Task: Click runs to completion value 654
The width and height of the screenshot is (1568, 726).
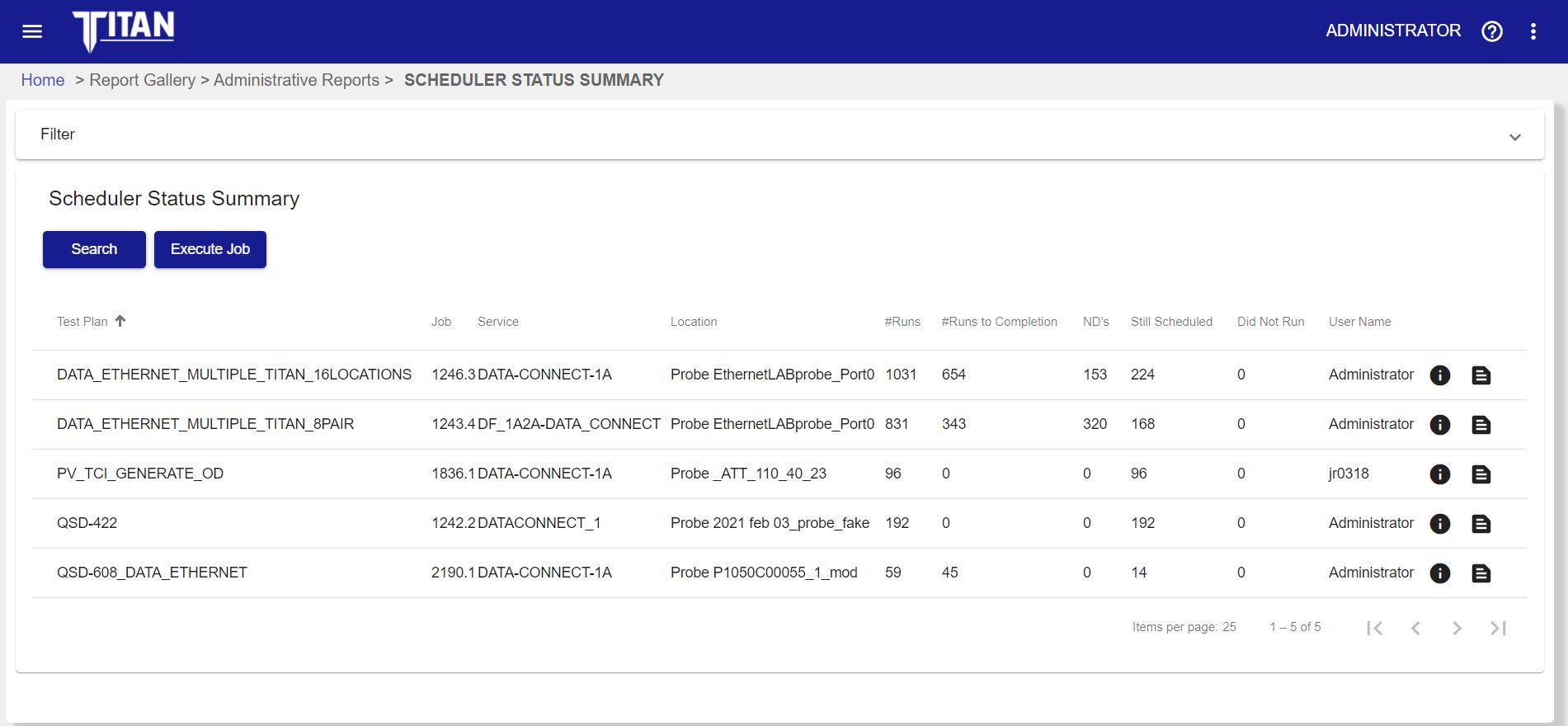Action: pyautogui.click(x=954, y=375)
